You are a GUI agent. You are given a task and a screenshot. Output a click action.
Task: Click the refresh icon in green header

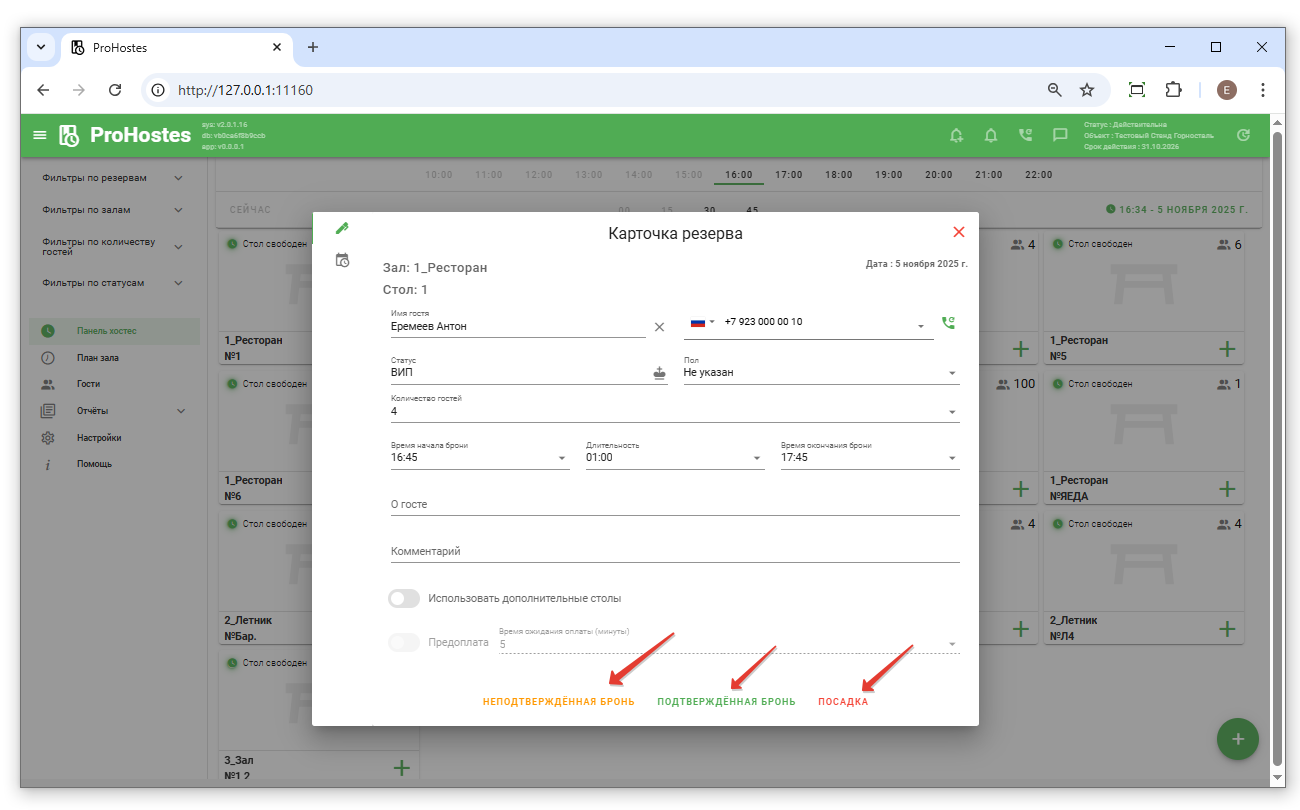1243,135
